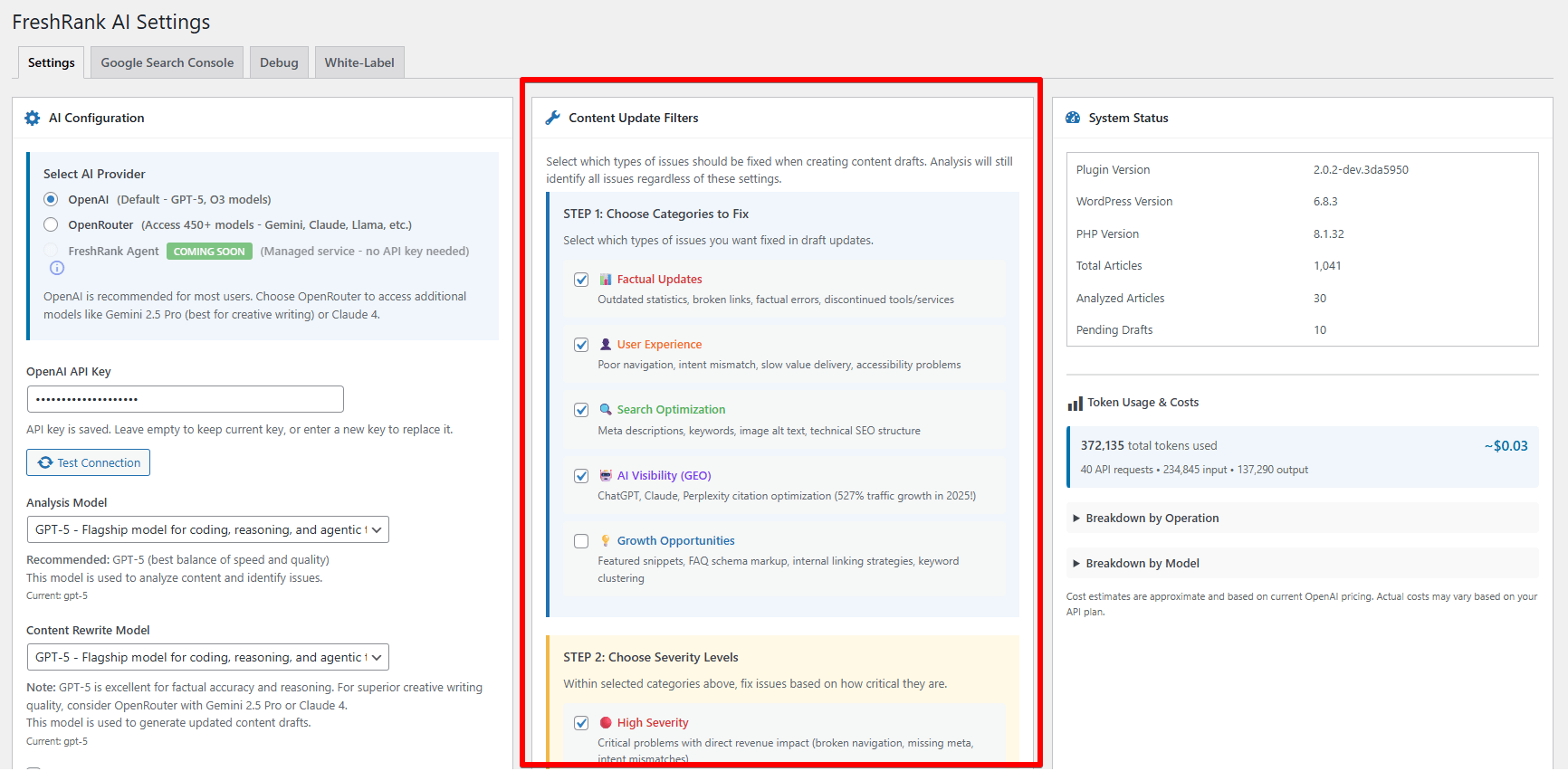This screenshot has height=771, width=1568.
Task: Click the Test Connection button
Action: pos(89,462)
